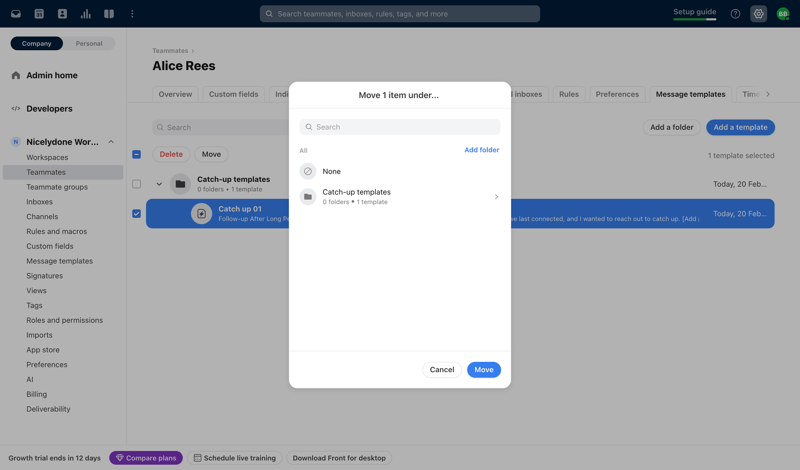Expand Catch-up templates in the move dialog
The height and width of the screenshot is (470, 800).
click(x=496, y=196)
